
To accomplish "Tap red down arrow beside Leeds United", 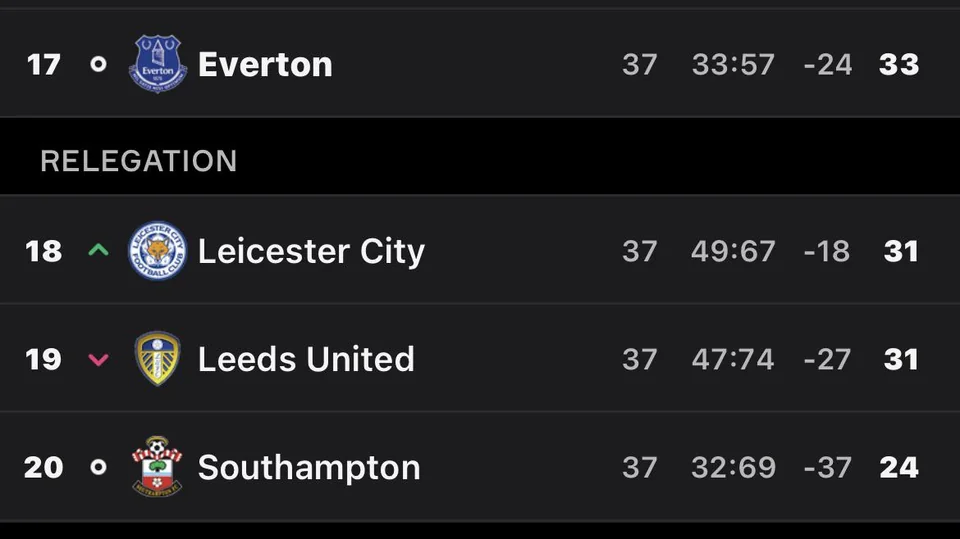I will coord(98,360).
